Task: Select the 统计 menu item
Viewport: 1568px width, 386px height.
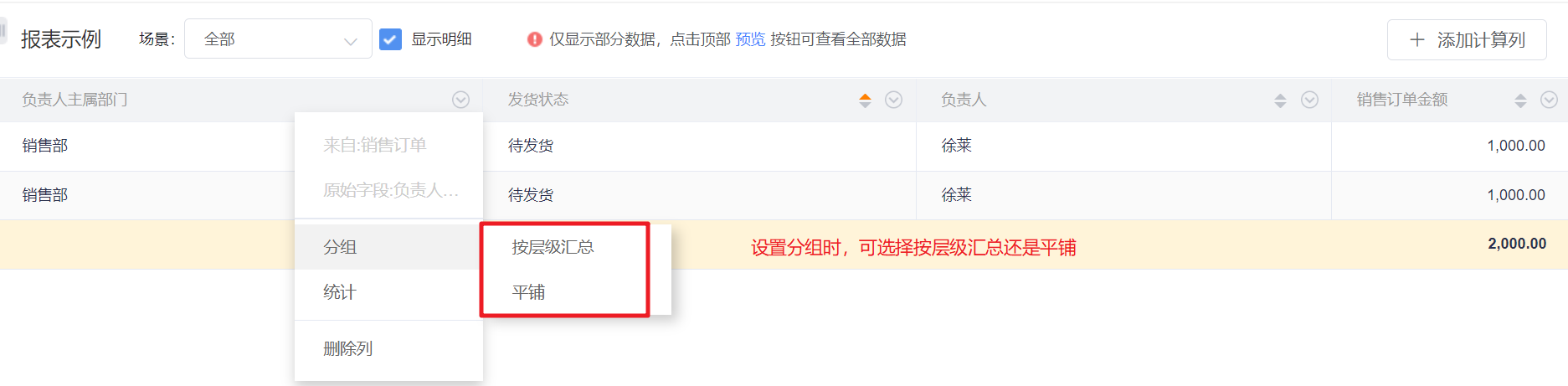Action: pyautogui.click(x=388, y=292)
